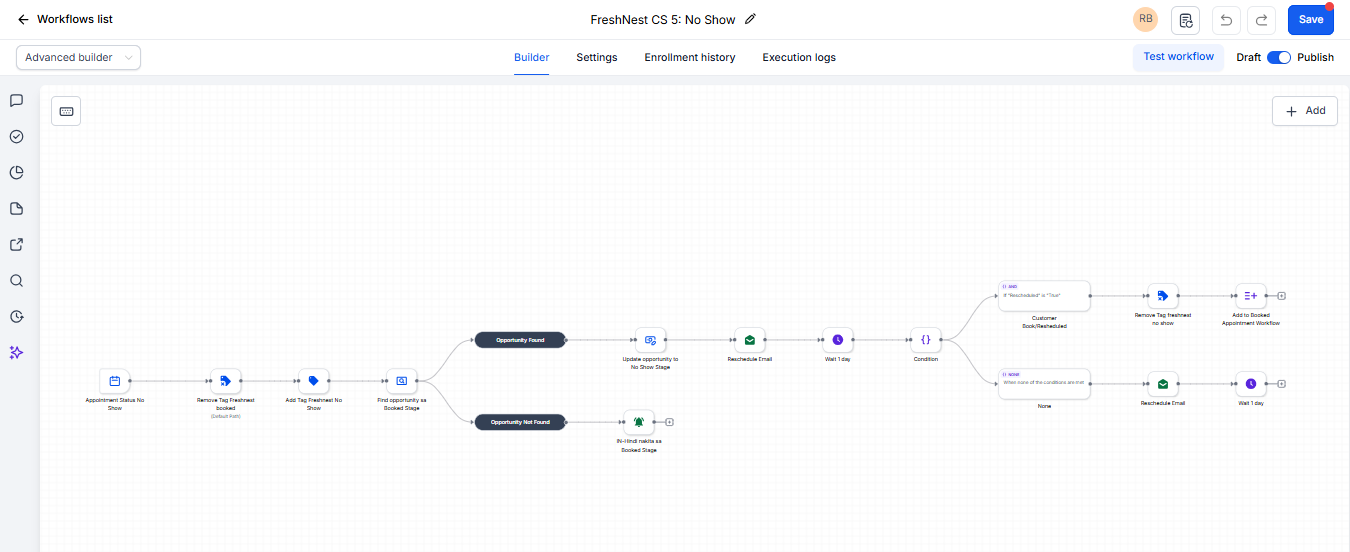Click the (Default Path) label under Remove Tag

tap(225, 416)
